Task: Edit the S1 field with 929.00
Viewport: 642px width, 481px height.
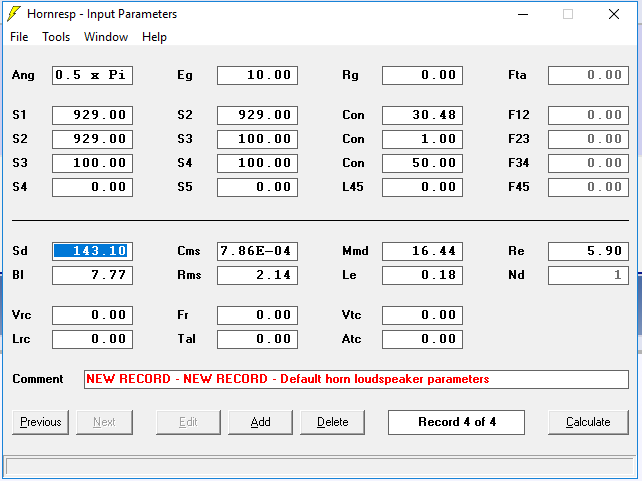Action: point(93,115)
